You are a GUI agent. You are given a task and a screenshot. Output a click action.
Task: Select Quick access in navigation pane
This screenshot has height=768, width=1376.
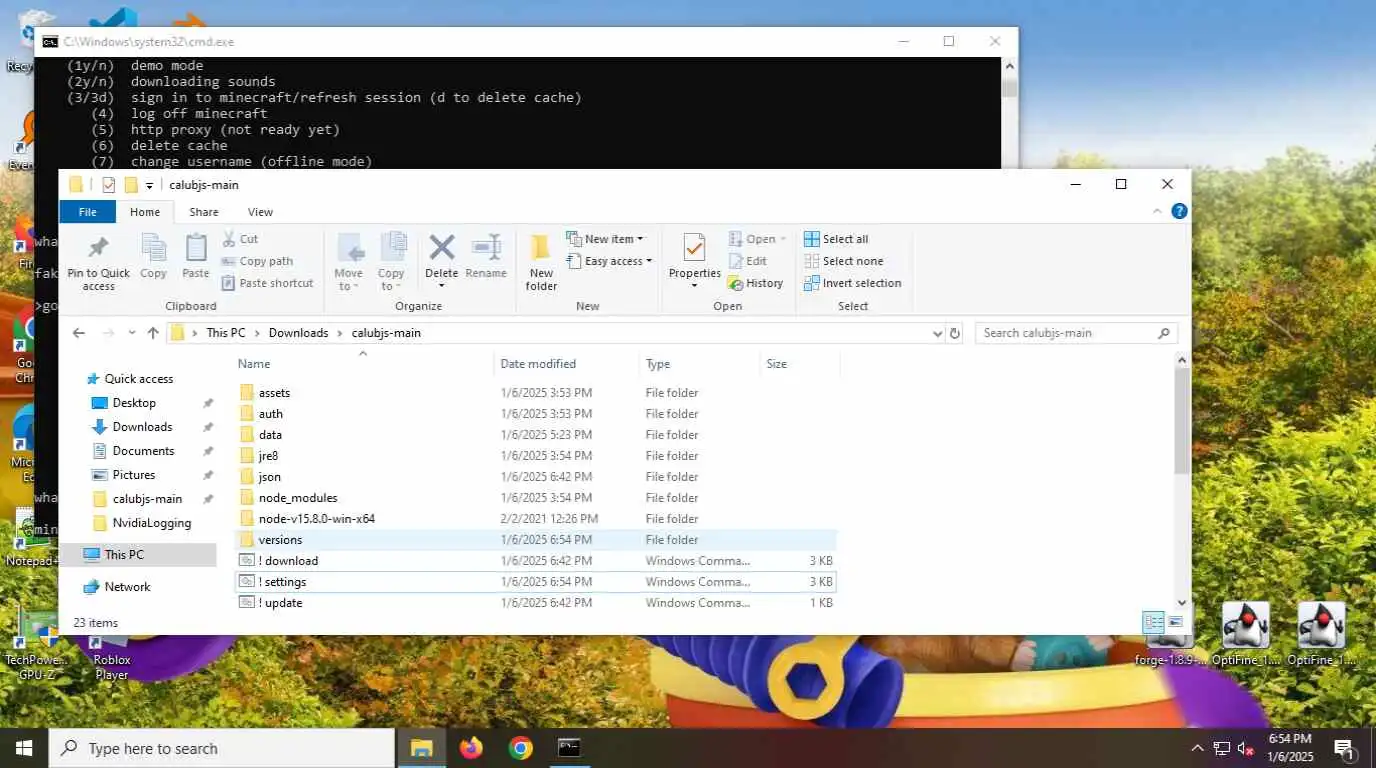click(x=139, y=379)
